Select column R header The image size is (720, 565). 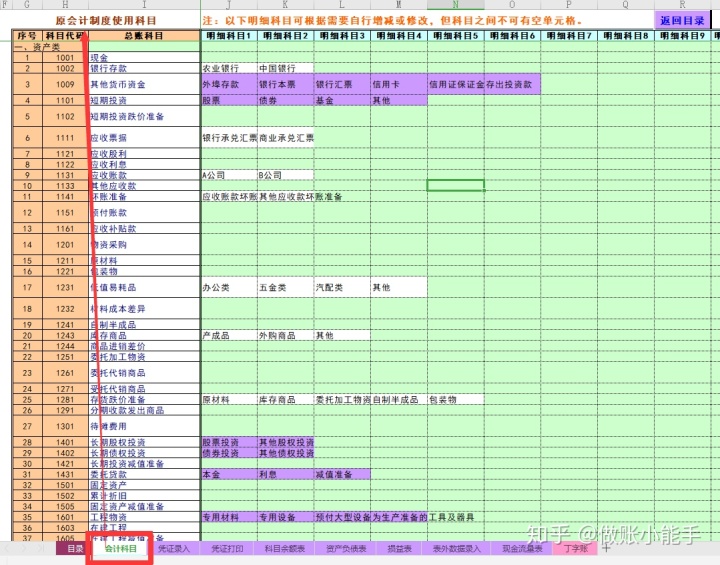click(682, 5)
